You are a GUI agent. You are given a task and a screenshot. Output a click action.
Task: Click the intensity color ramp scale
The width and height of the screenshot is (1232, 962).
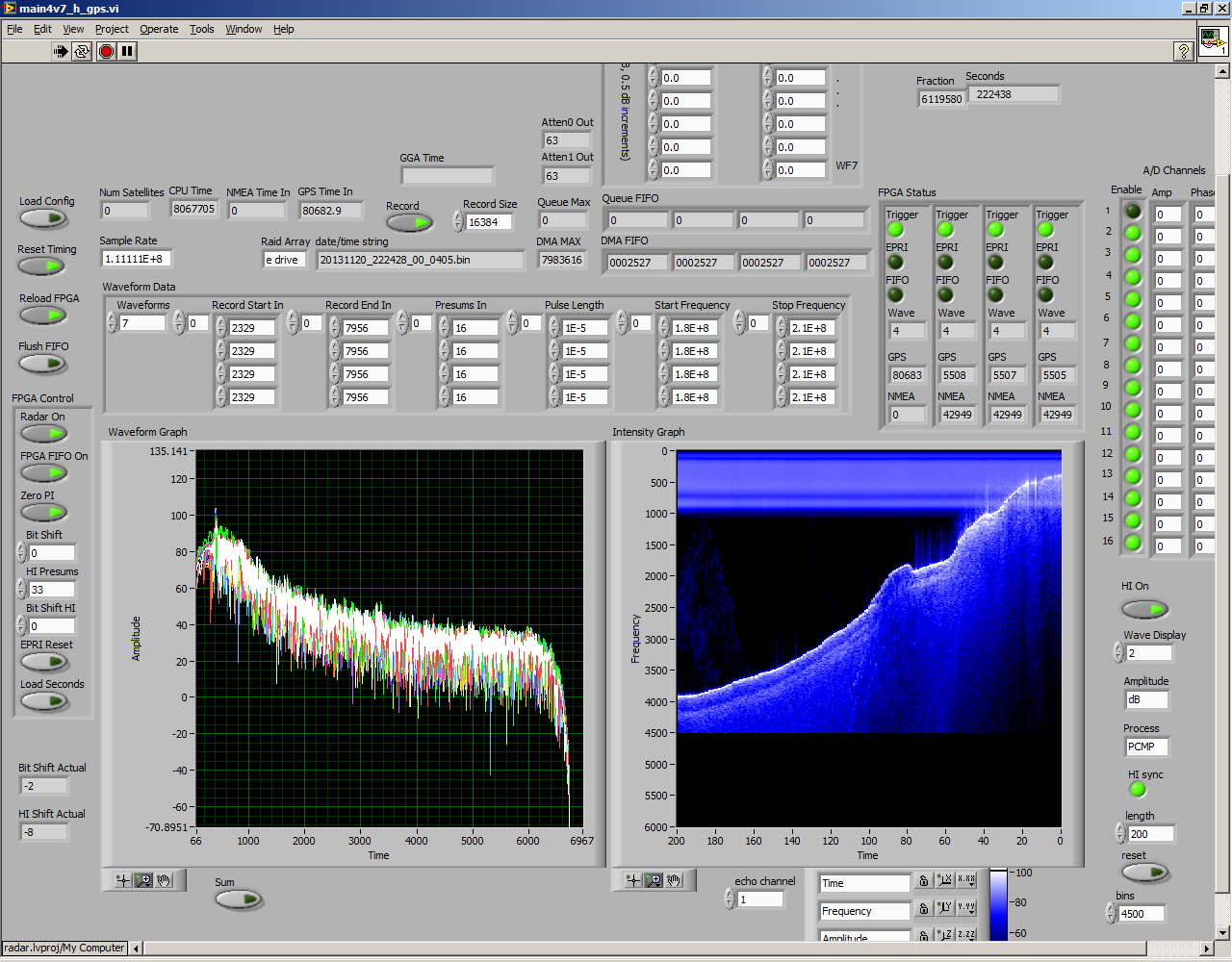coord(998,904)
